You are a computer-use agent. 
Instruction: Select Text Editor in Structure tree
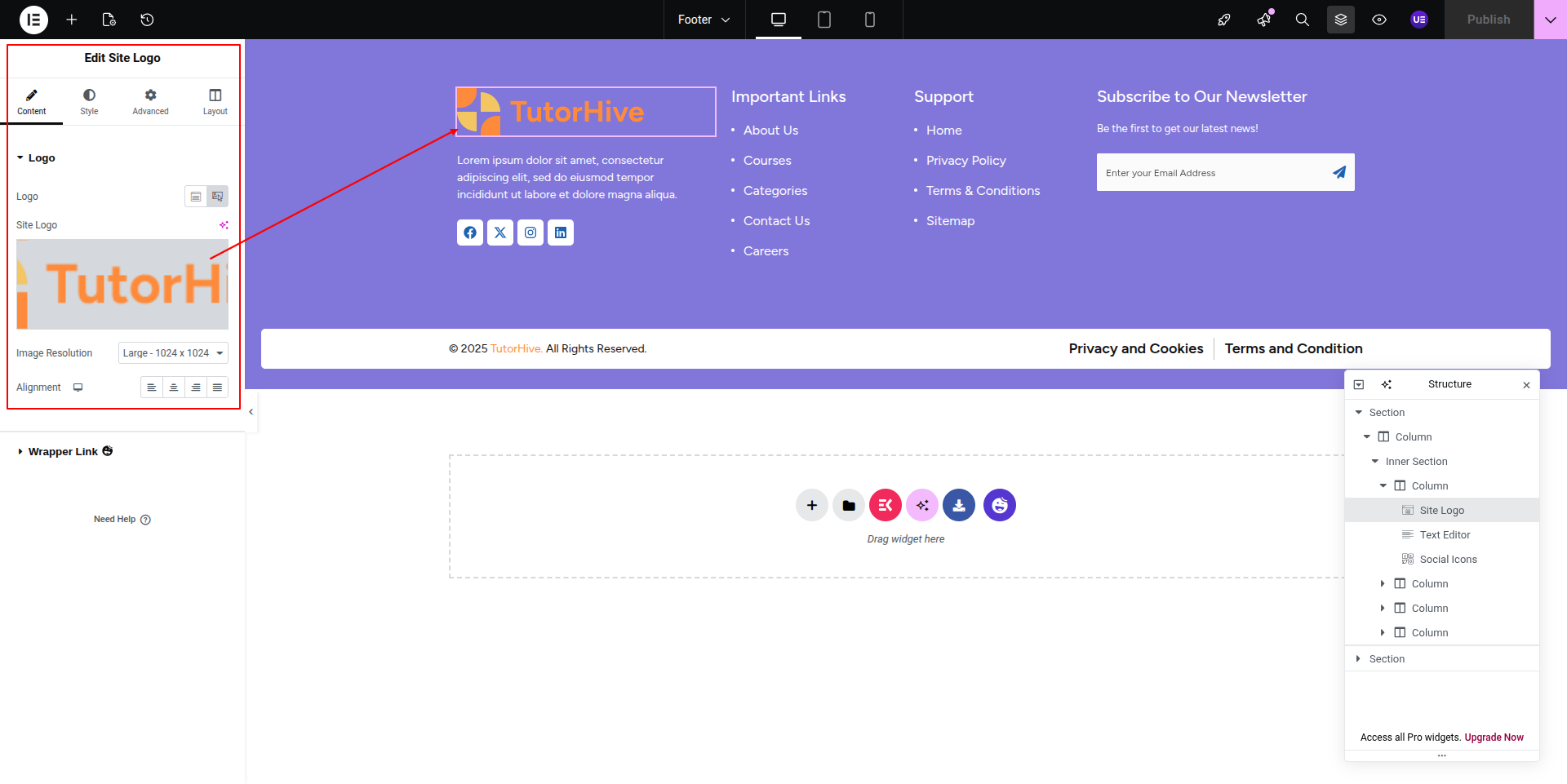[x=1445, y=535]
